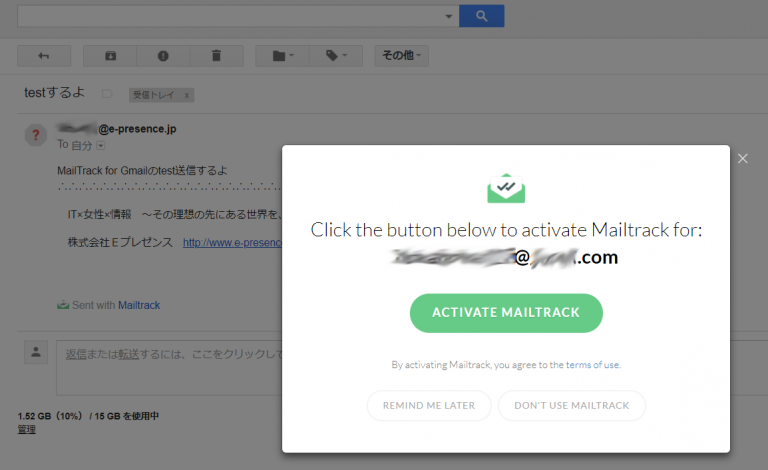The width and height of the screenshot is (768, 470).
Task: Open the search options dropdown arrow
Action: click(449, 17)
